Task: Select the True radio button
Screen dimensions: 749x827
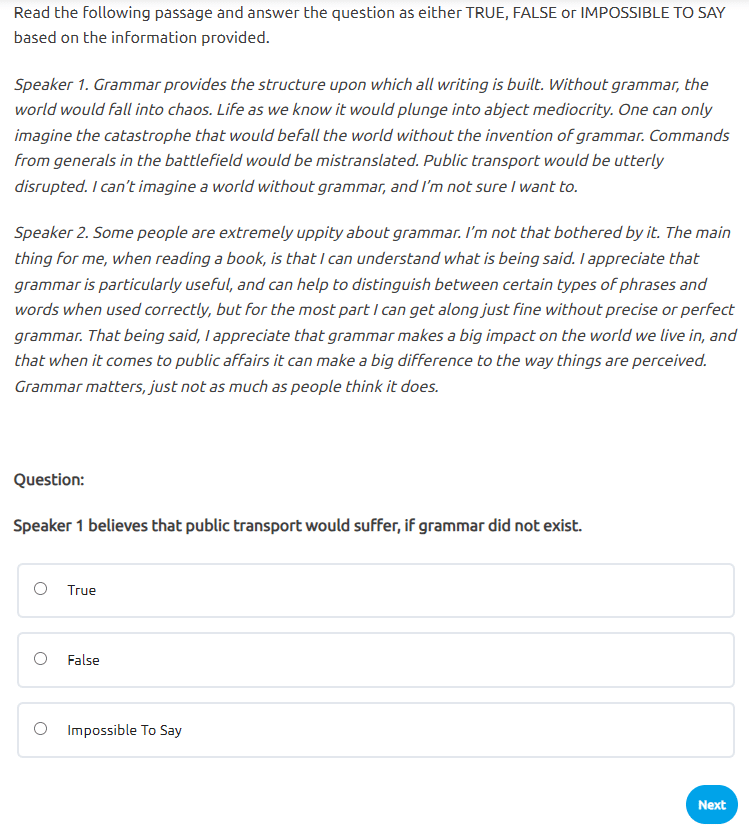Action: tap(41, 589)
